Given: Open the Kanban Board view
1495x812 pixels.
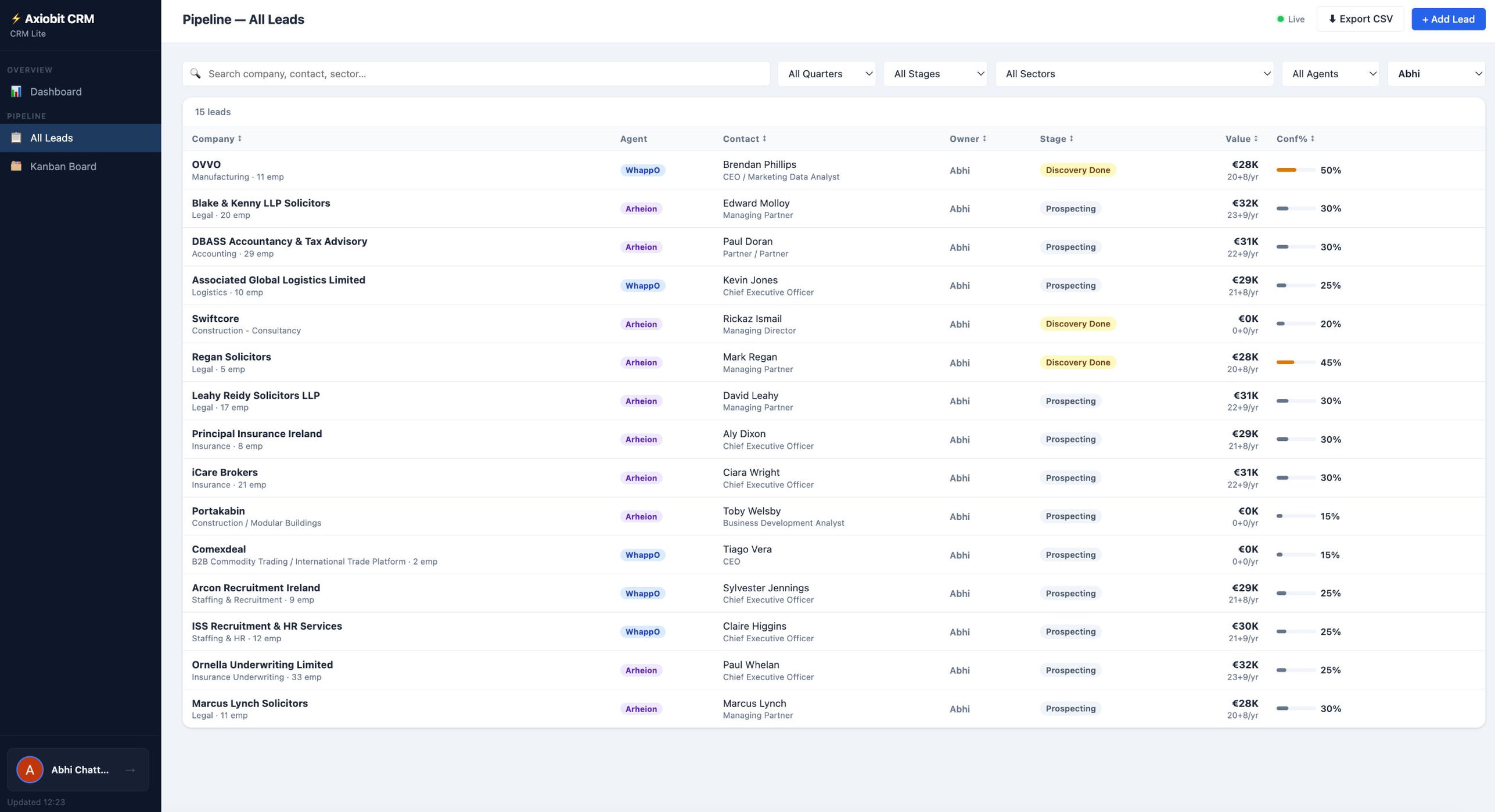Looking at the screenshot, I should point(63,166).
